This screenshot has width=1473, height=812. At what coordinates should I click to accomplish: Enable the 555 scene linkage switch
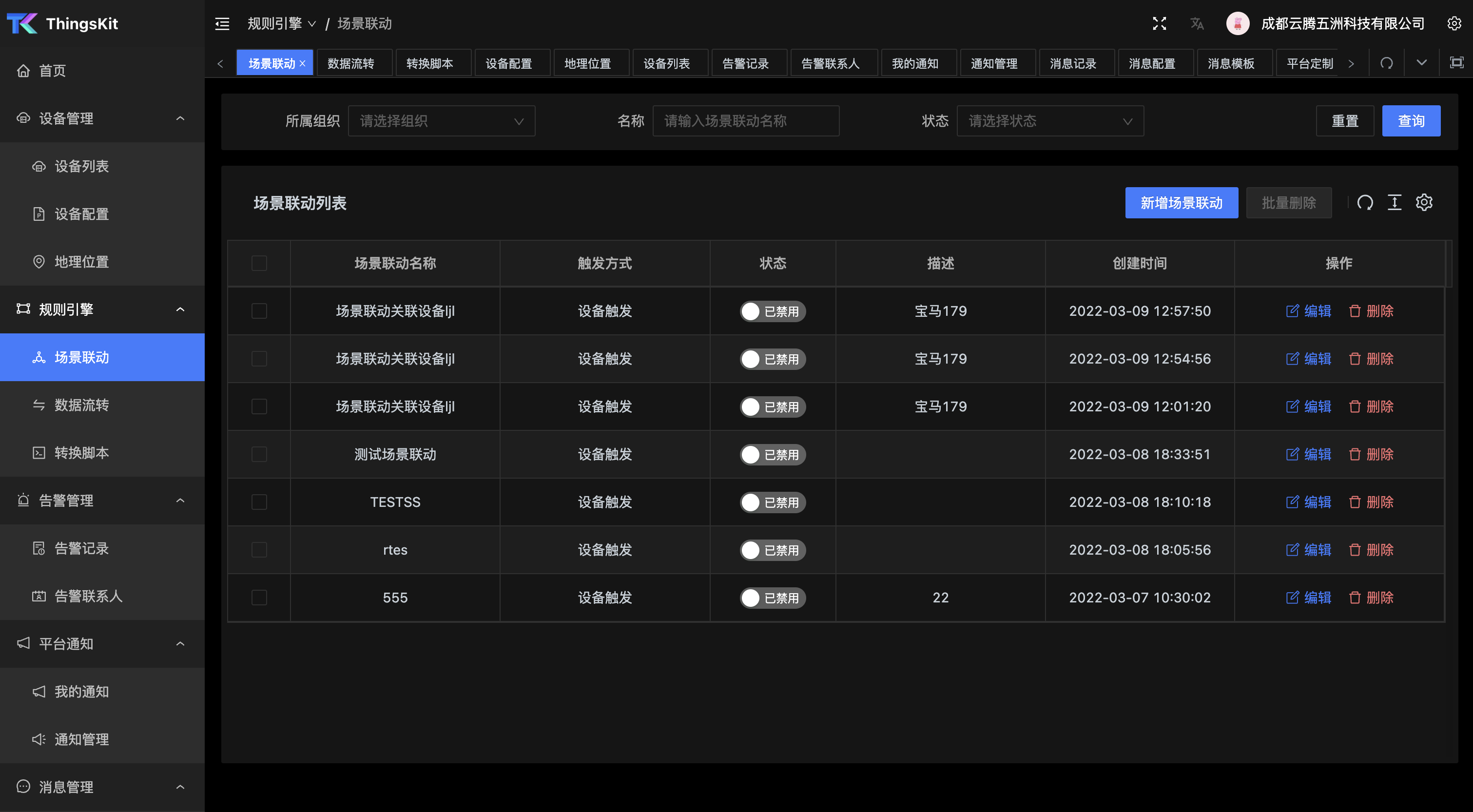pyautogui.click(x=773, y=598)
